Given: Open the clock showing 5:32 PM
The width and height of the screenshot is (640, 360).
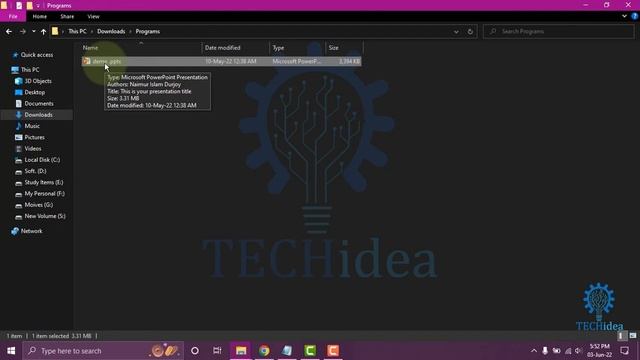Looking at the screenshot, I should (x=599, y=351).
